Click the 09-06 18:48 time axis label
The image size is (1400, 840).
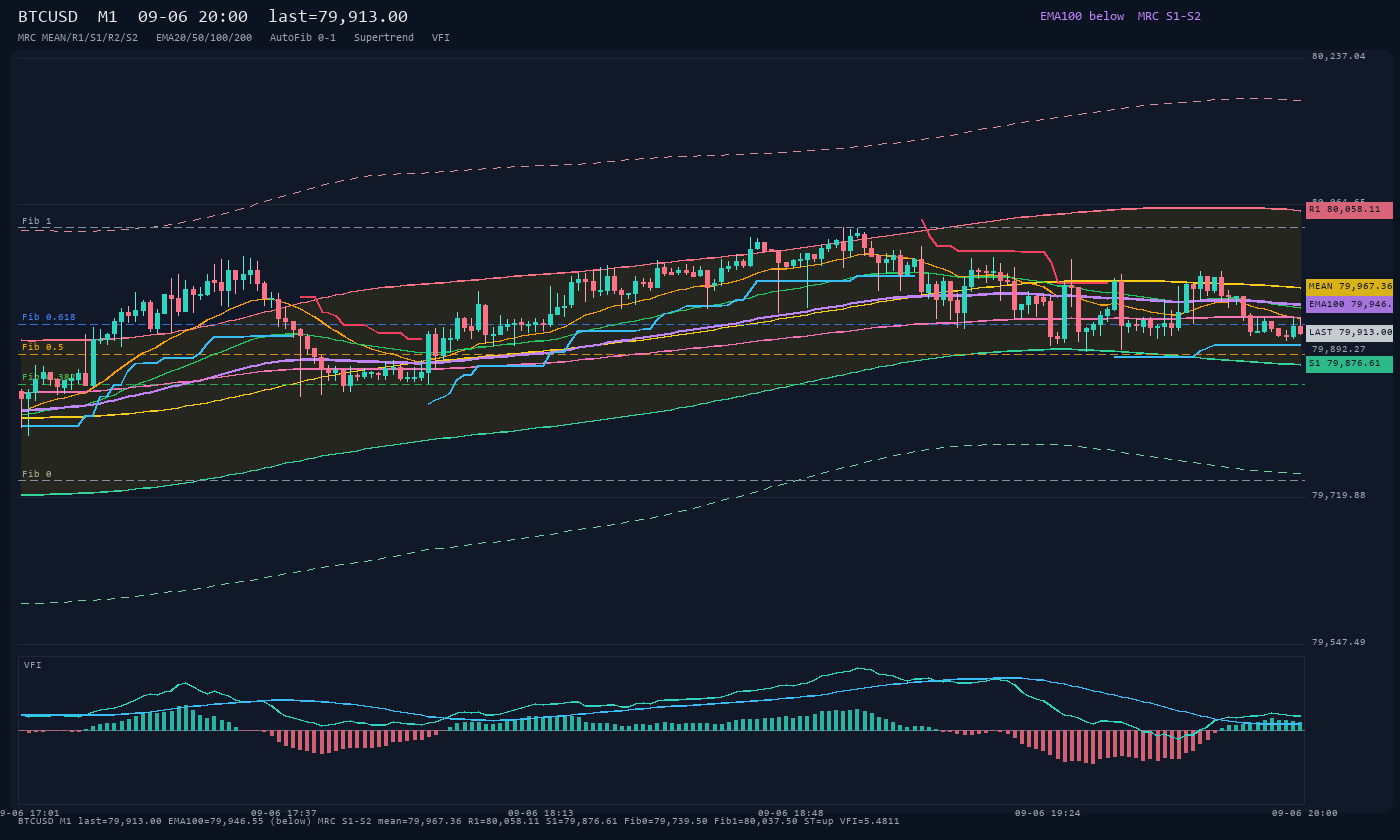click(791, 813)
